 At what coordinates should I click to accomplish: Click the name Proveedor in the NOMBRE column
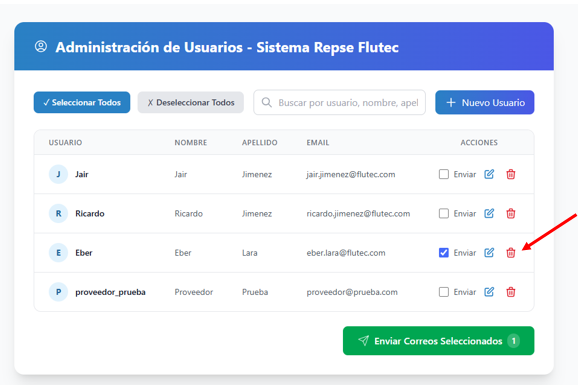coord(194,292)
